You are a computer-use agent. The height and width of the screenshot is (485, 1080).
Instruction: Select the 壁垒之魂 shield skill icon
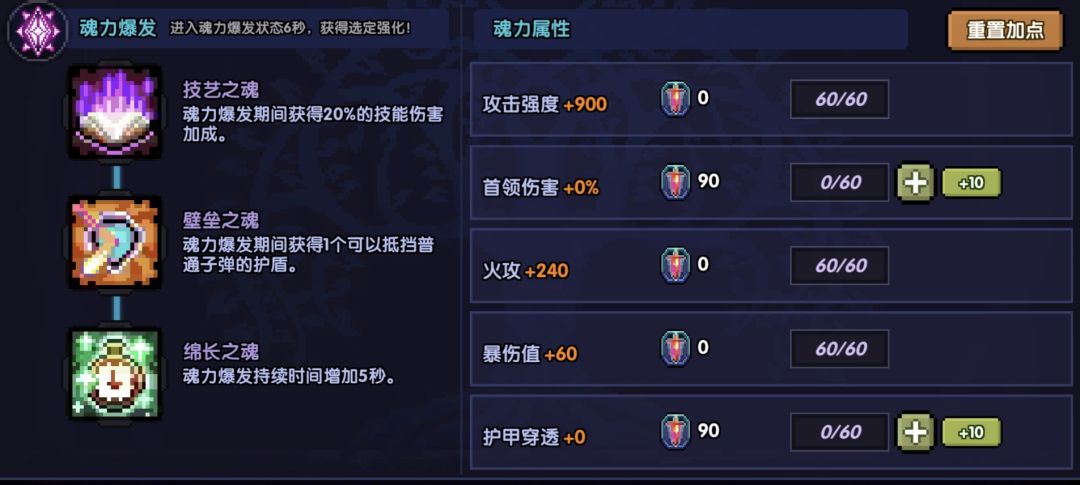(114, 243)
